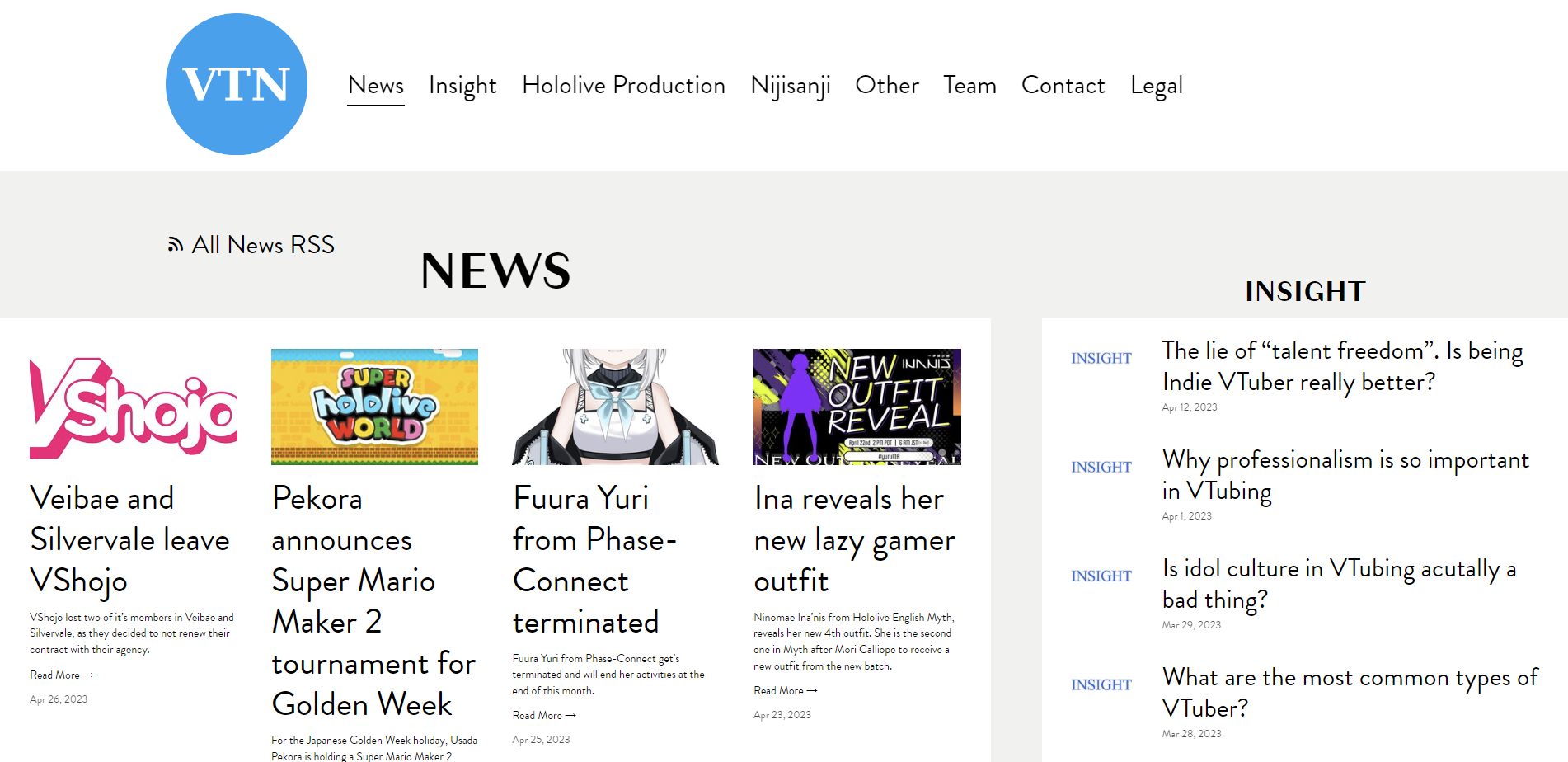Click INSIGHT tag beside talent freedom article
Image resolution: width=1568 pixels, height=762 pixels.
coord(1101,358)
